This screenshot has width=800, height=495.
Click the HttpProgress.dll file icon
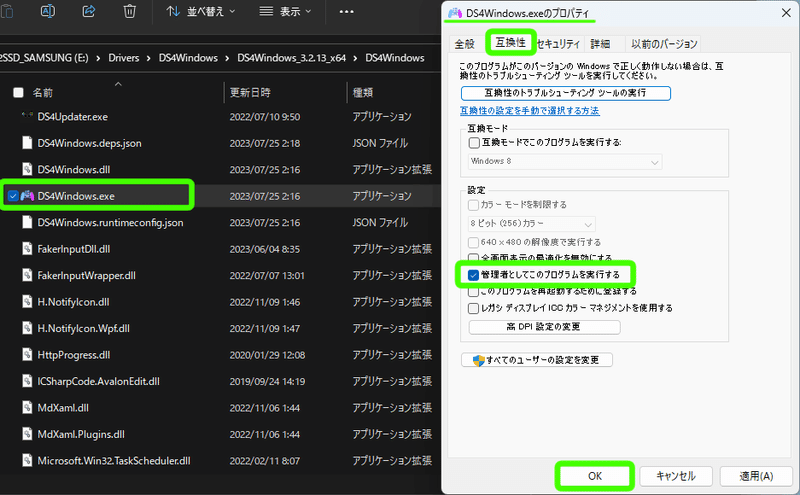(x=28, y=355)
